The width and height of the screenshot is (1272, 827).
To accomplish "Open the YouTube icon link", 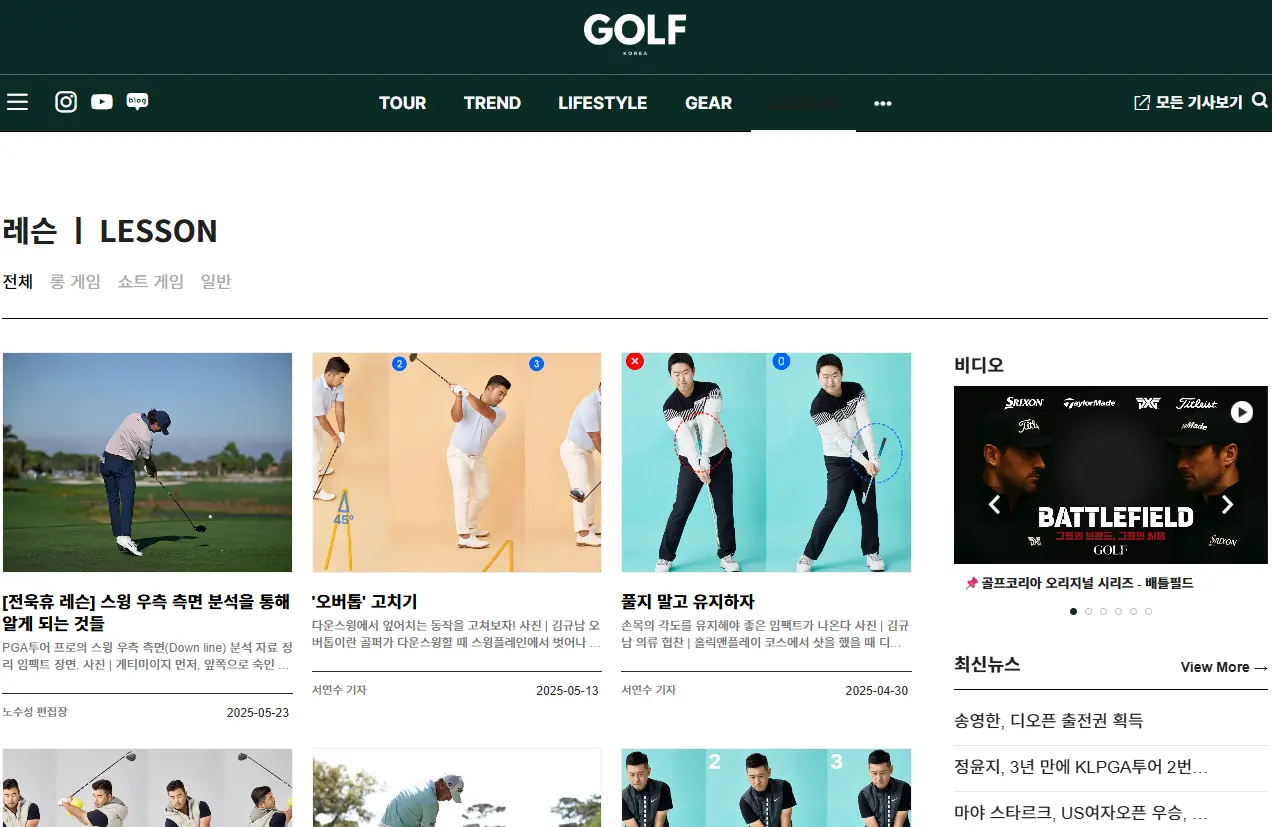I will pos(102,102).
